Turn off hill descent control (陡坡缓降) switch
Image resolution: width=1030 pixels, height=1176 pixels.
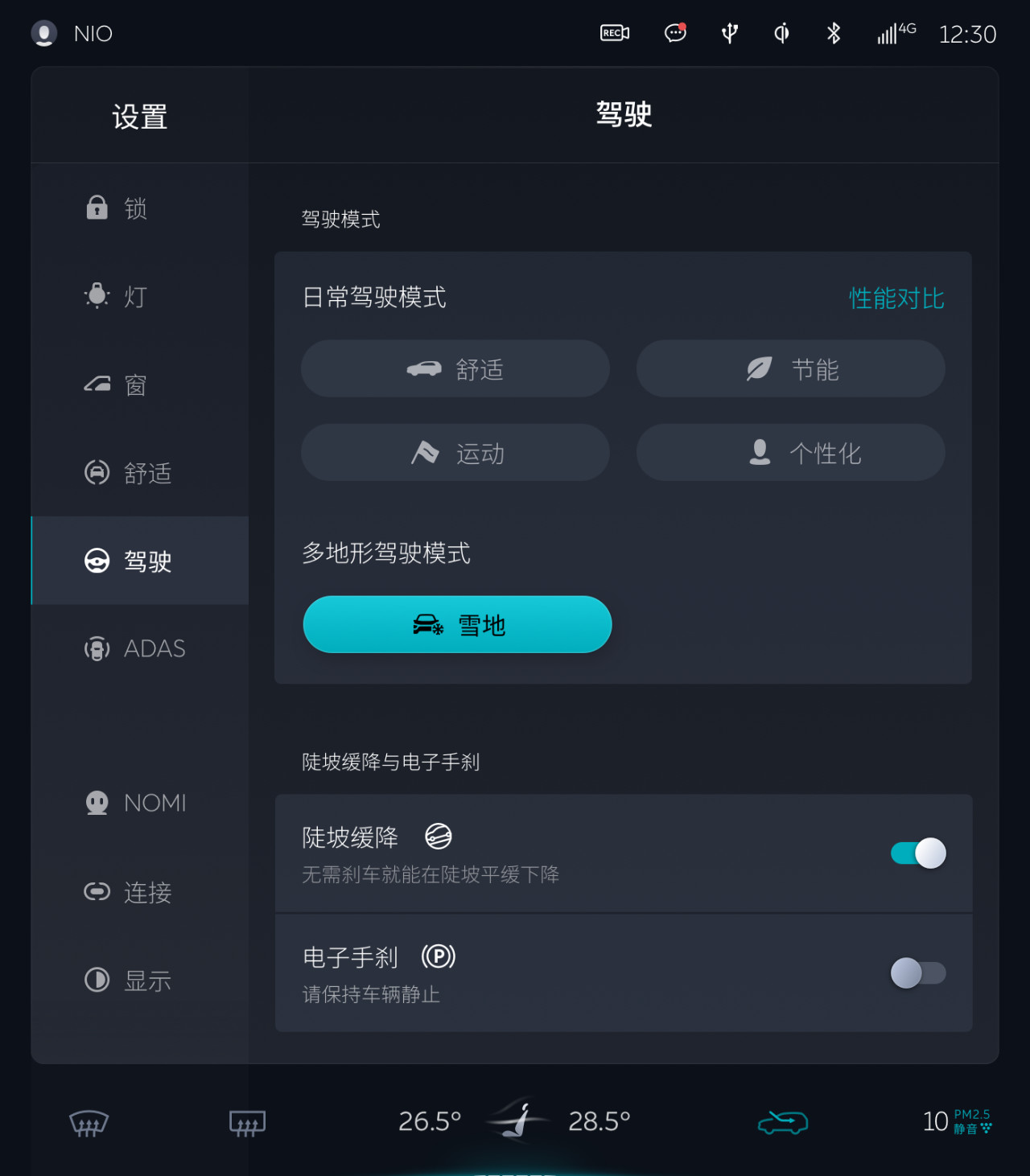(918, 853)
